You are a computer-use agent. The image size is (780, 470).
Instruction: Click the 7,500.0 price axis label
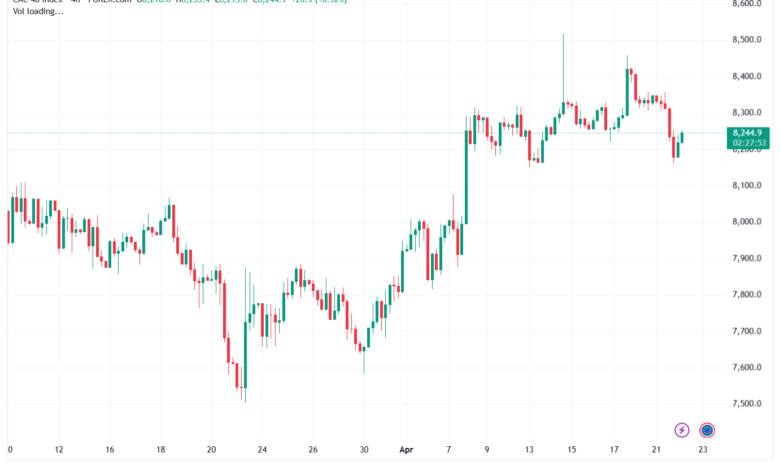(747, 404)
